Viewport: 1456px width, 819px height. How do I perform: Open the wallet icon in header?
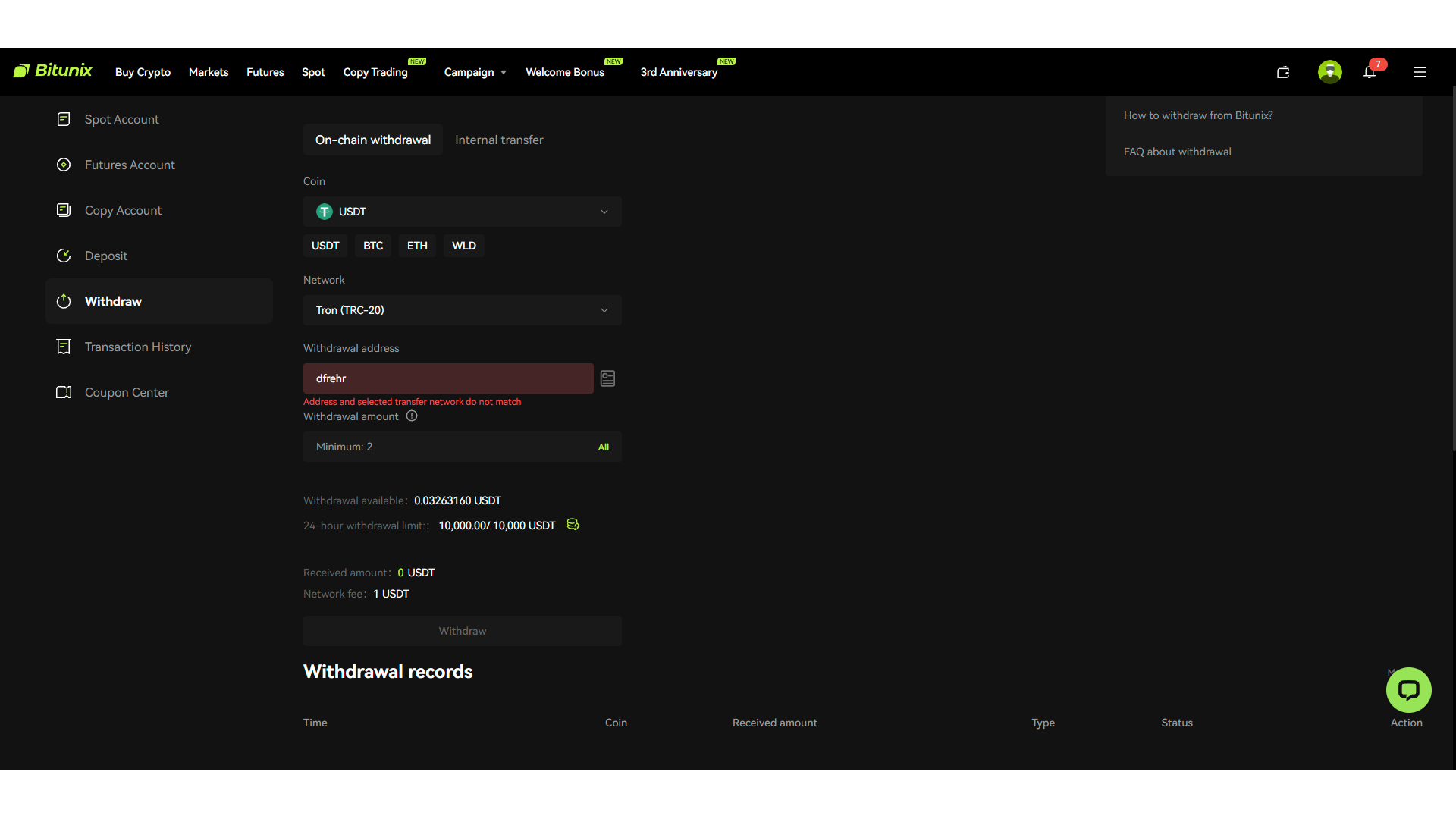pyautogui.click(x=1283, y=72)
